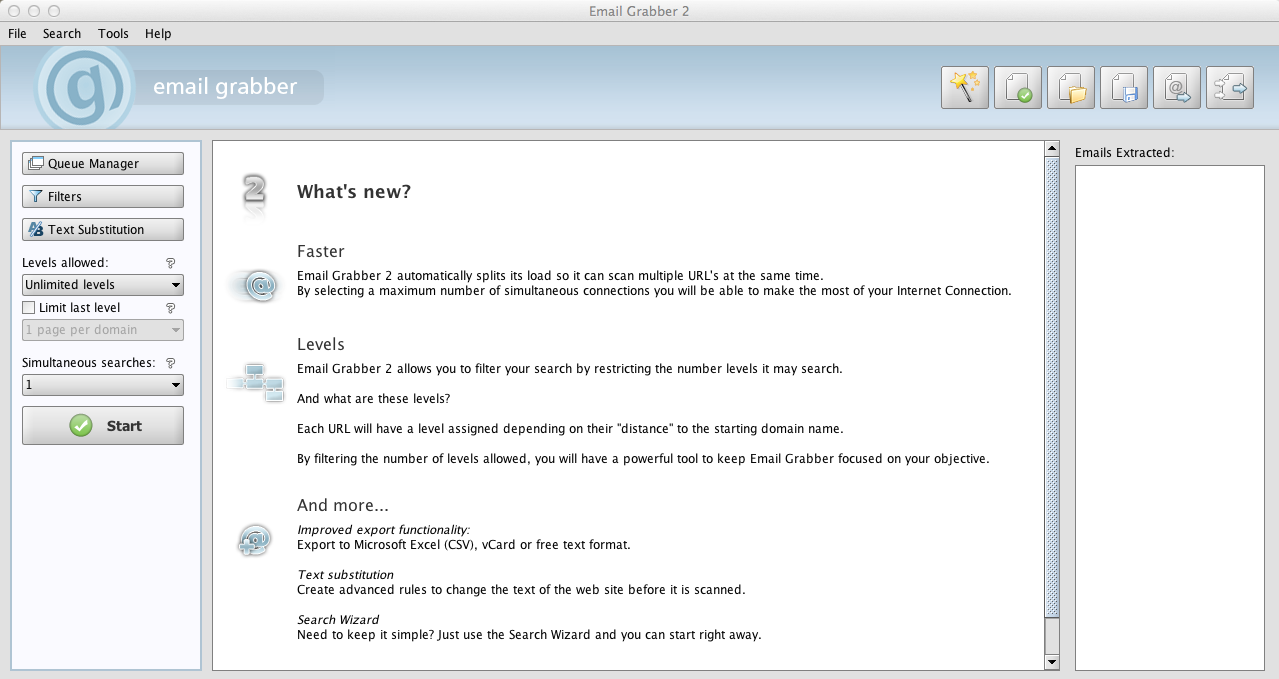The height and width of the screenshot is (679, 1279).
Task: Click the Improved export functionality text
Action: (x=383, y=530)
